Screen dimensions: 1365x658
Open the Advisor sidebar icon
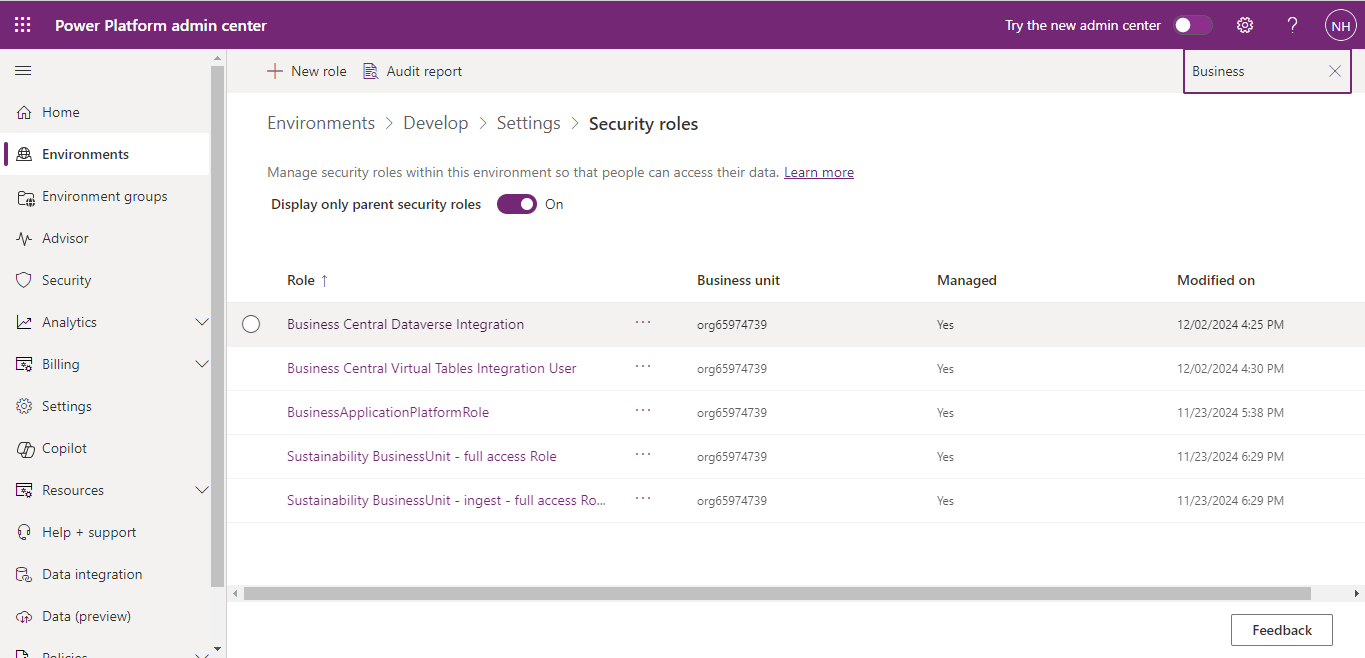point(25,239)
